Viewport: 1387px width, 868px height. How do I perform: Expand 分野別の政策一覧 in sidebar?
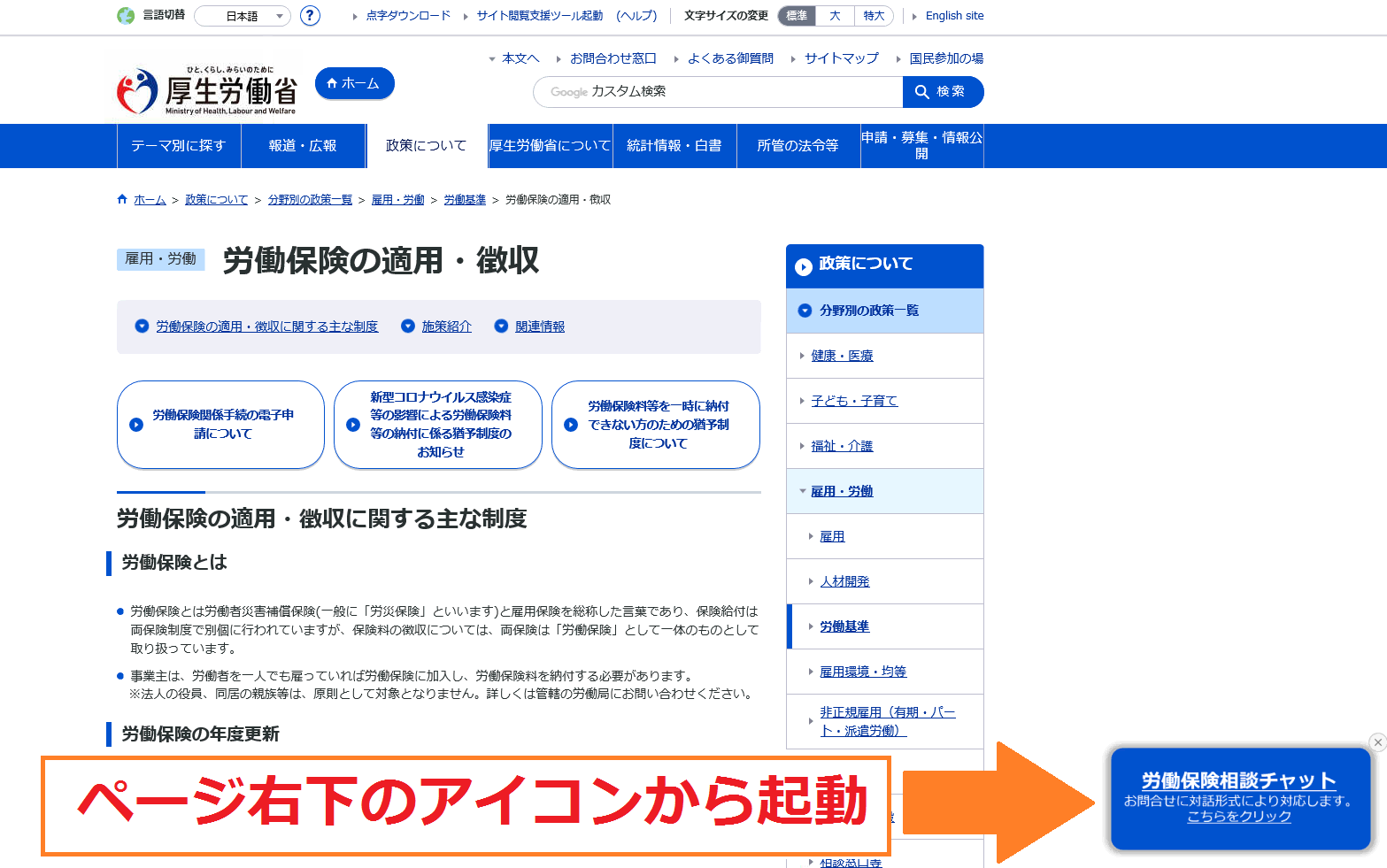(805, 311)
